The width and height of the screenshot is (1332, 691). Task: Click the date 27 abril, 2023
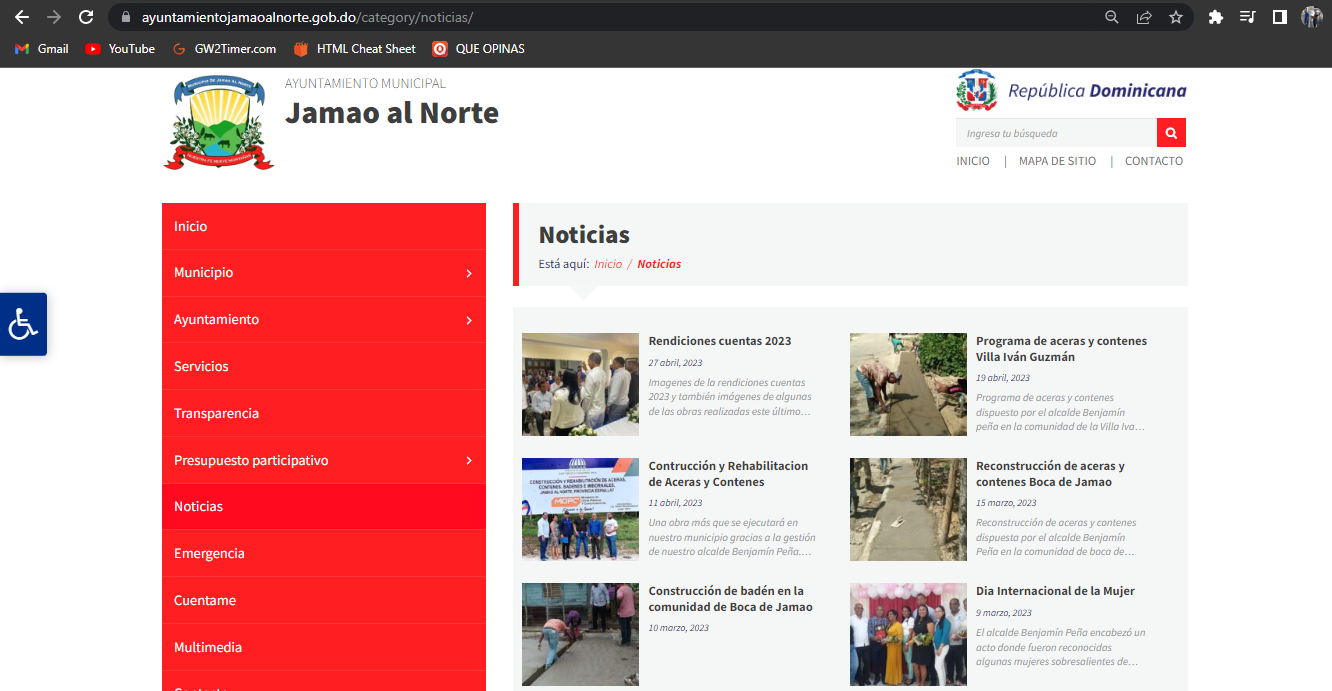[x=675, y=363]
